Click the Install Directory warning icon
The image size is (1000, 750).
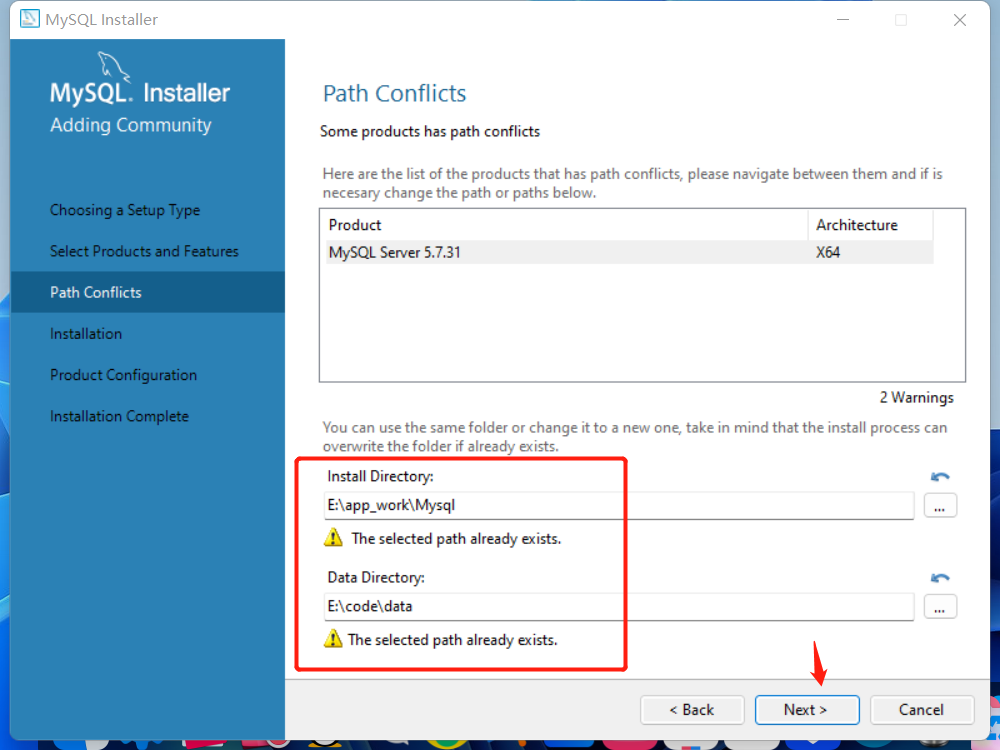pyautogui.click(x=333, y=538)
